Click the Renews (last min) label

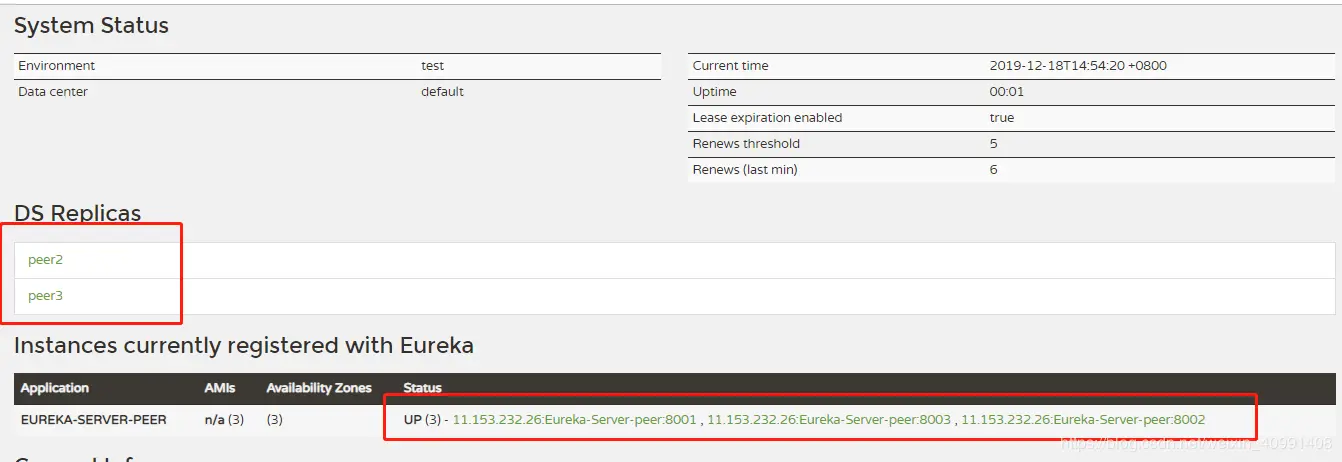[x=745, y=170]
